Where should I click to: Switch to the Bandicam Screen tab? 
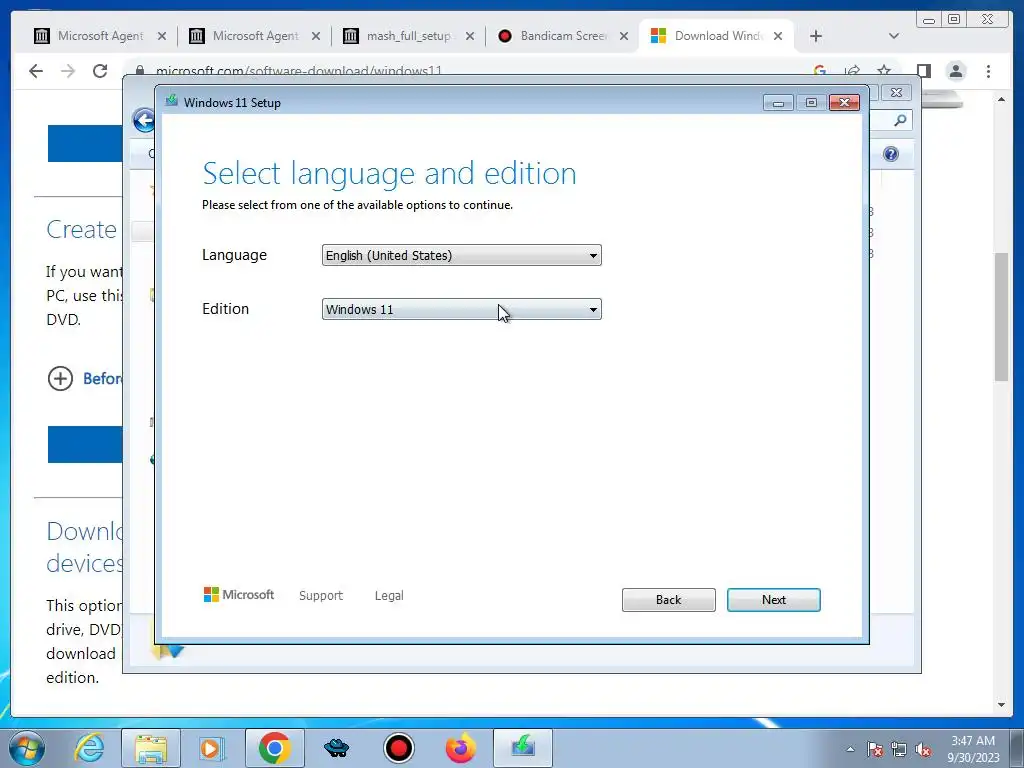point(563,36)
